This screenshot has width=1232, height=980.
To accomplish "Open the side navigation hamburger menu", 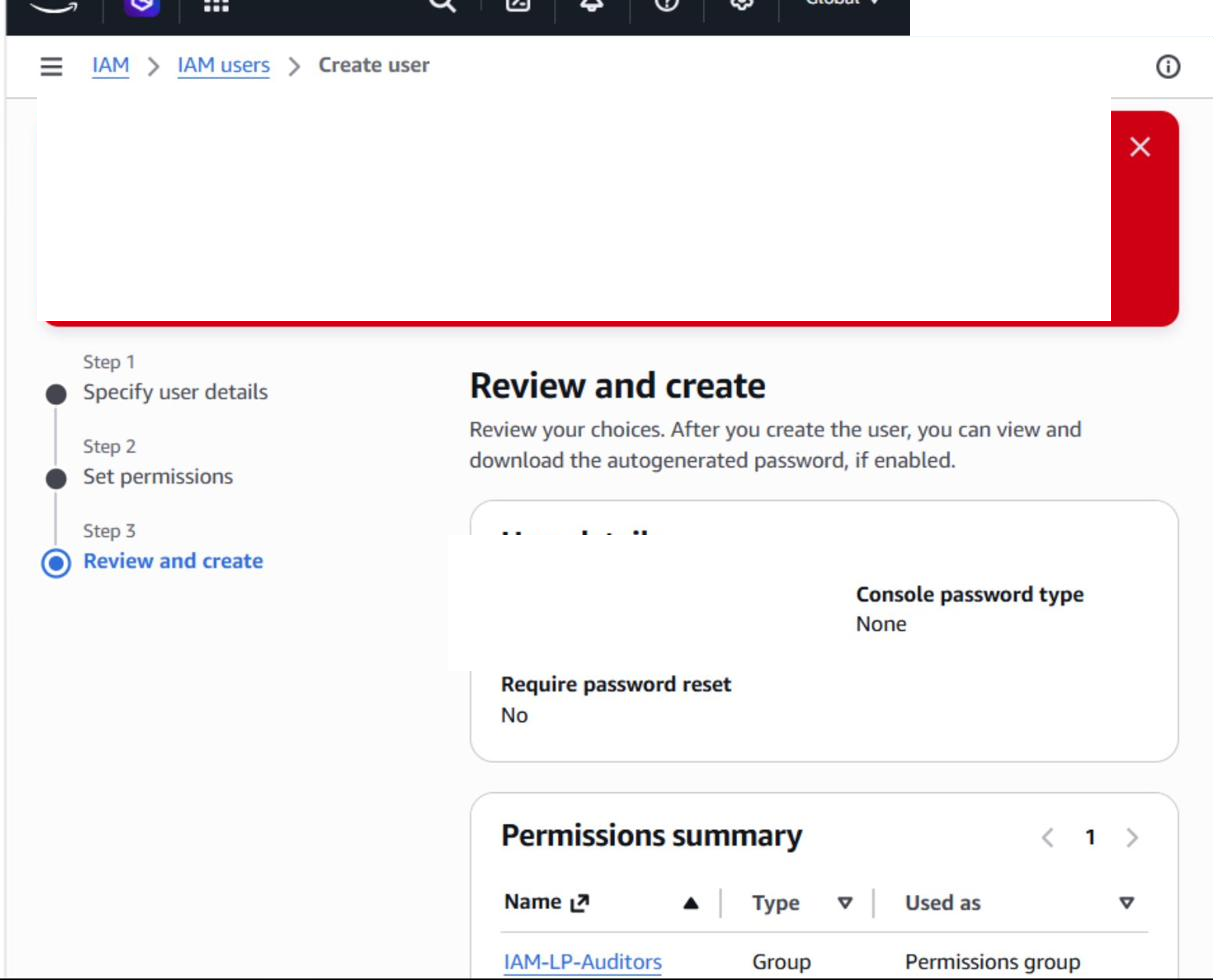I will pos(51,66).
